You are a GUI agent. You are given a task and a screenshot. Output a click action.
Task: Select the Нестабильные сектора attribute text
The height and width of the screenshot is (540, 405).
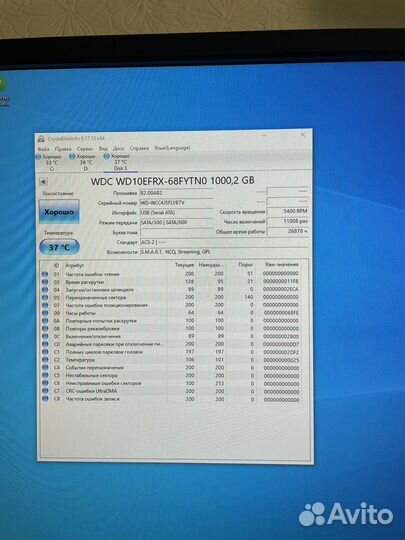(91, 375)
